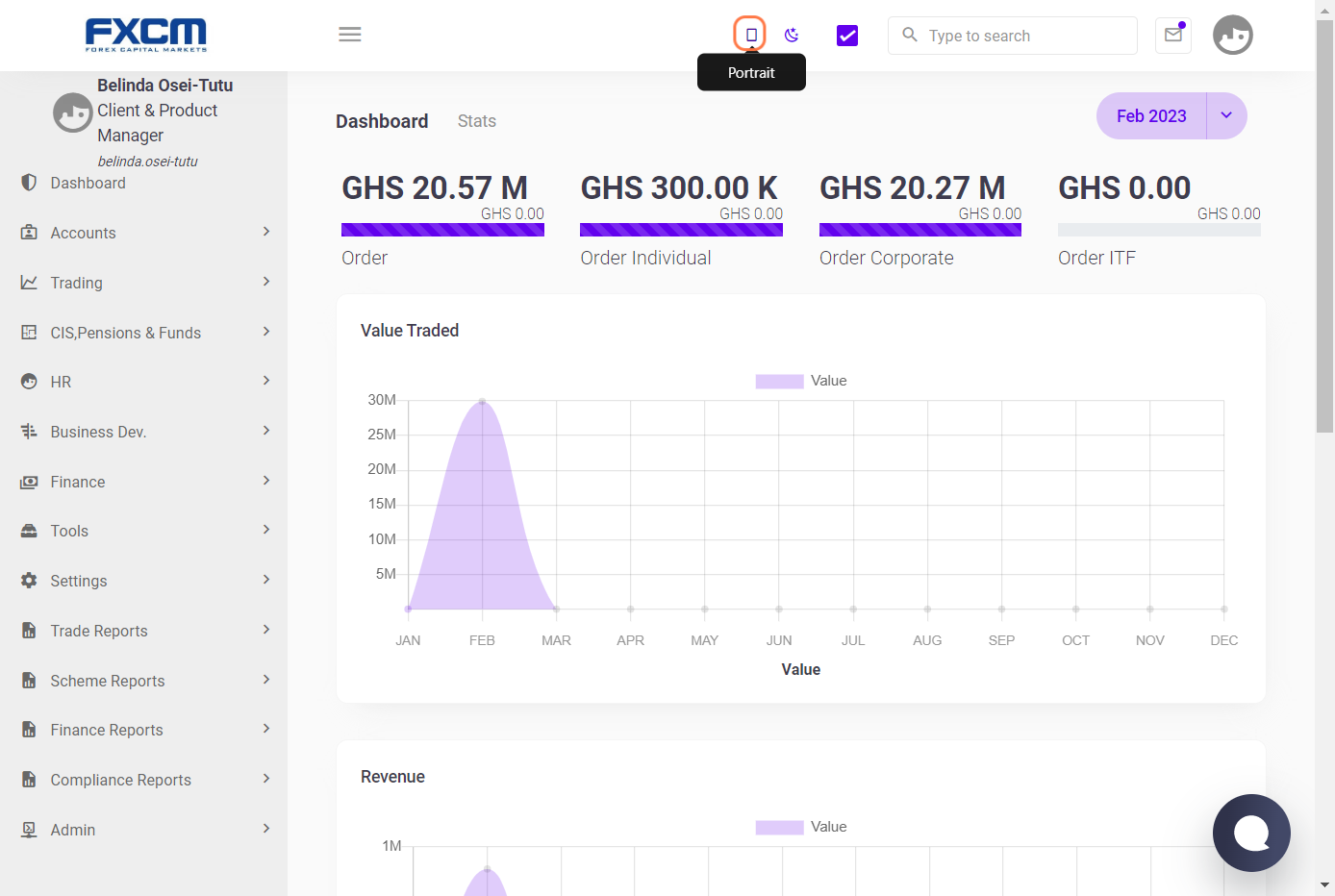
Task: Expand the Scheme Reports chevron
Action: 266,680
